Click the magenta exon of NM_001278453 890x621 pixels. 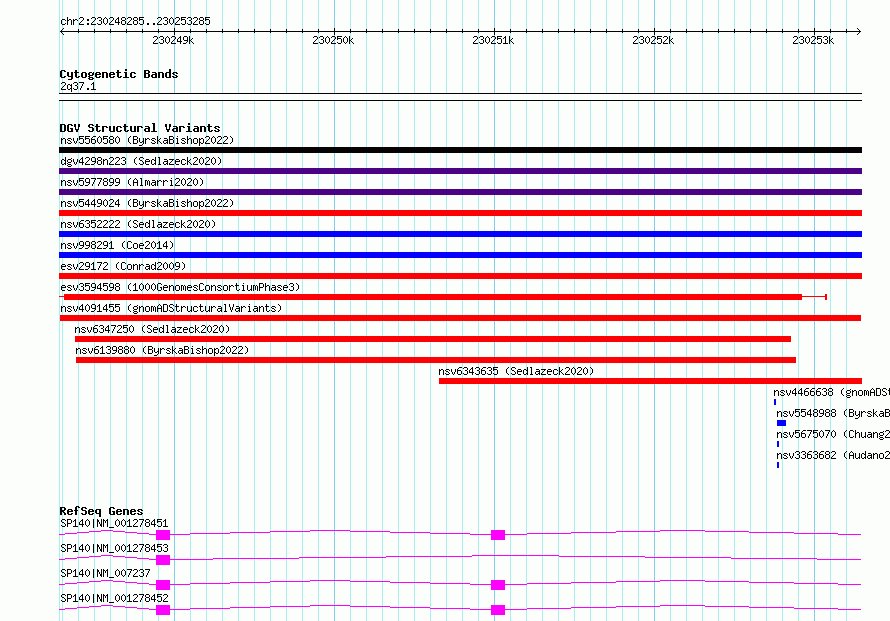pos(163,560)
